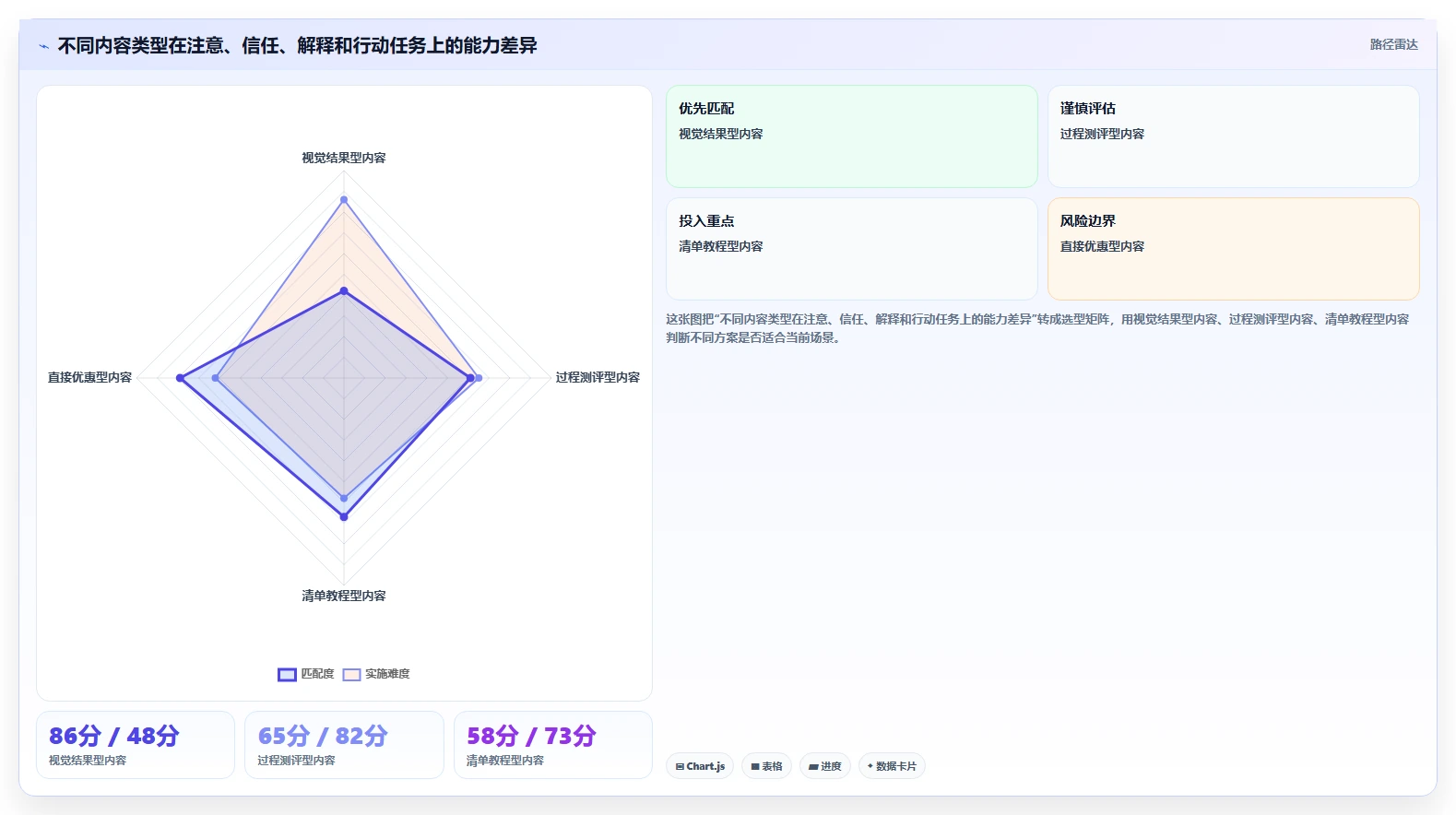Click the sparkle icon on 数据卡片 chip
Screen dimensions: 1456x815
tap(870, 766)
